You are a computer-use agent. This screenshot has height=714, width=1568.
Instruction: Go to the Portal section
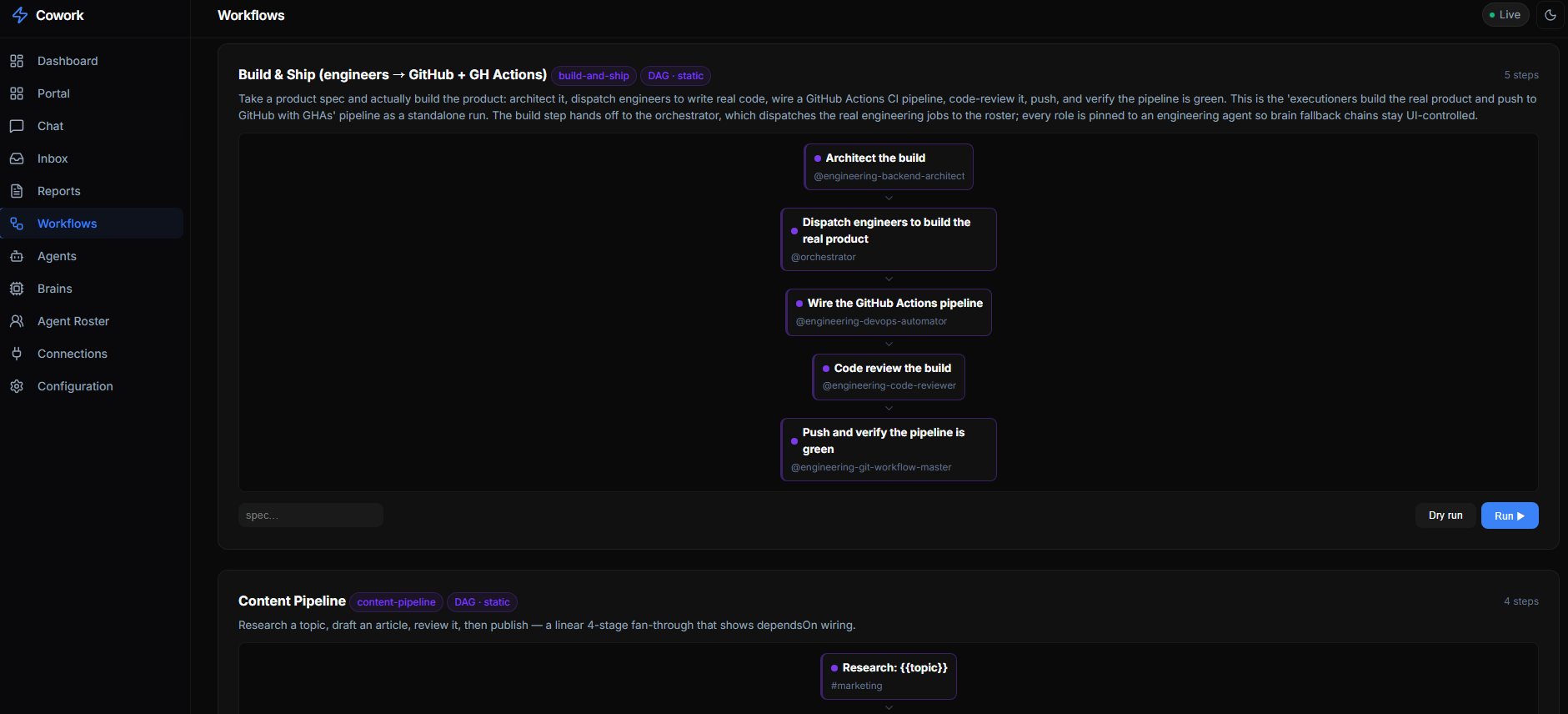click(92, 93)
